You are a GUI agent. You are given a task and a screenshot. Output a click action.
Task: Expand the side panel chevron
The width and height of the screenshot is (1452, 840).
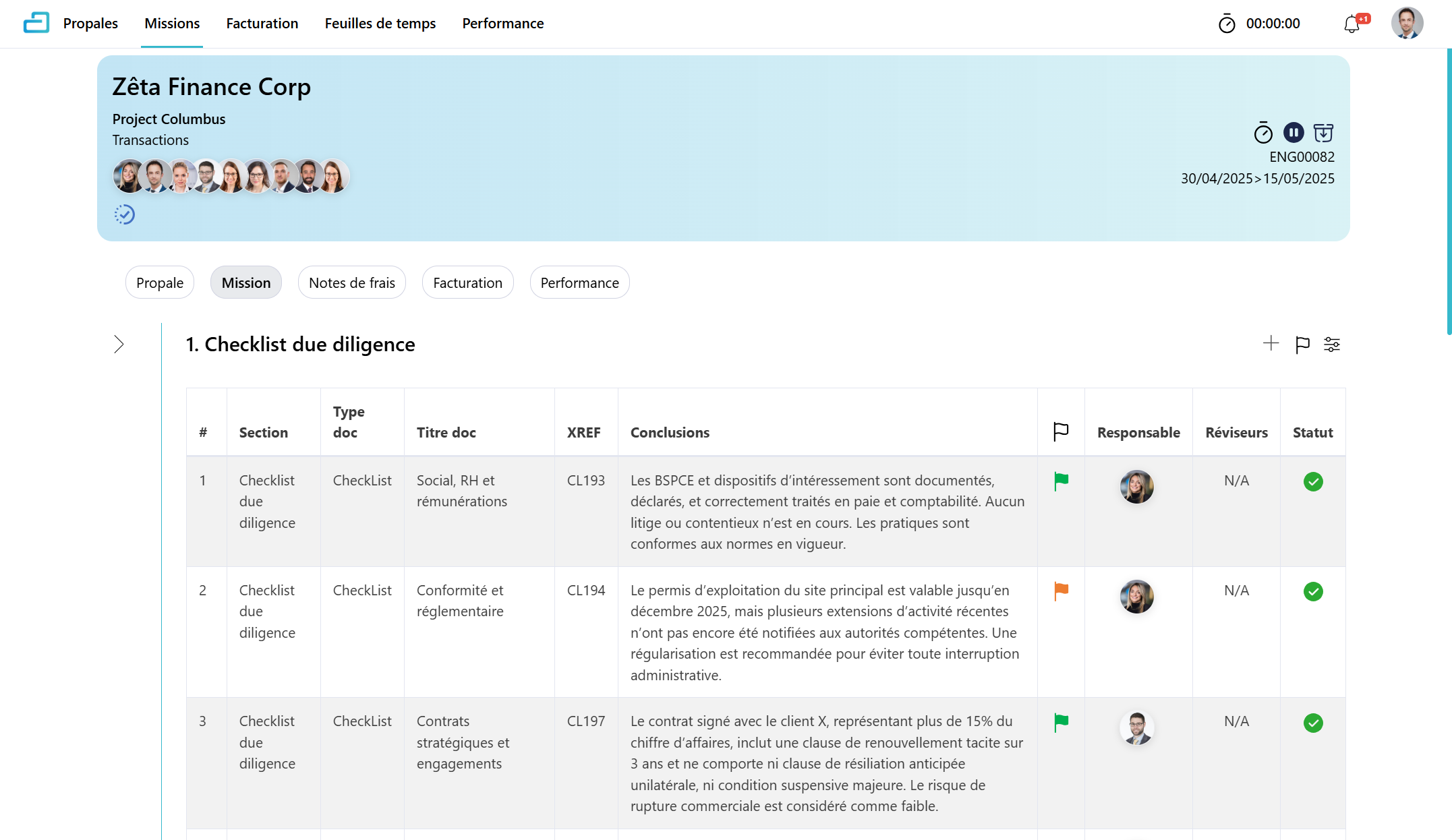(x=119, y=344)
